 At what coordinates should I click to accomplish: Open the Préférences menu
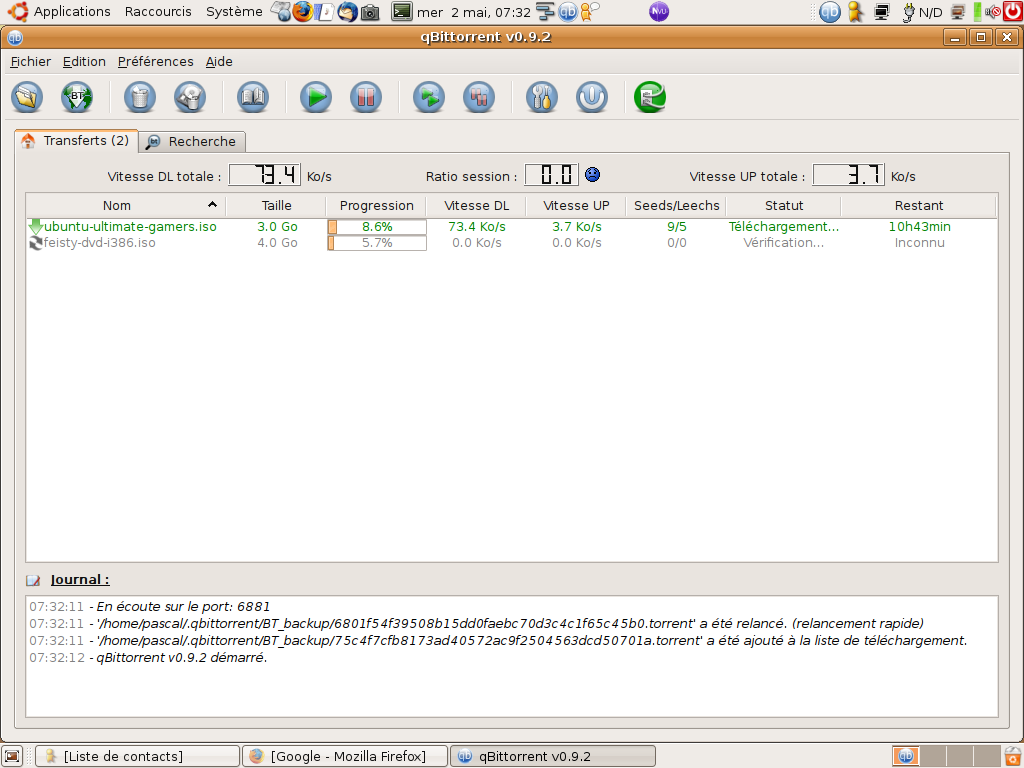(155, 61)
